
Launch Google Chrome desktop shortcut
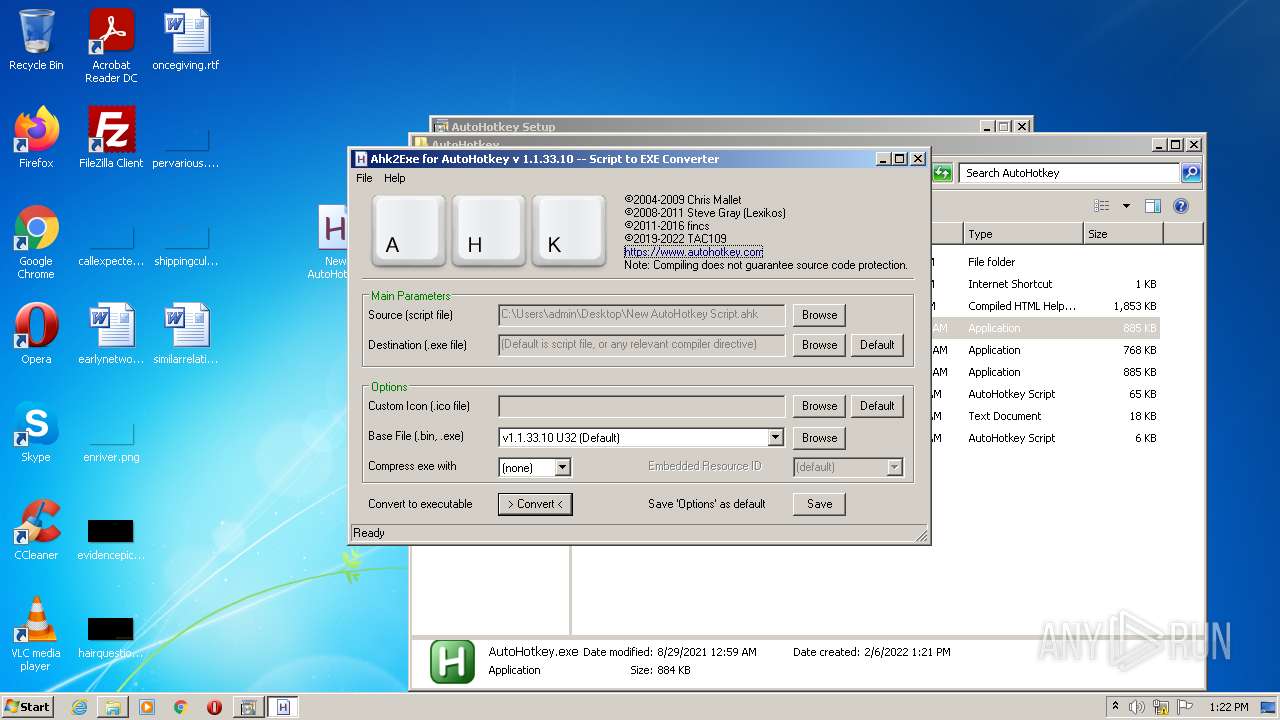point(36,242)
